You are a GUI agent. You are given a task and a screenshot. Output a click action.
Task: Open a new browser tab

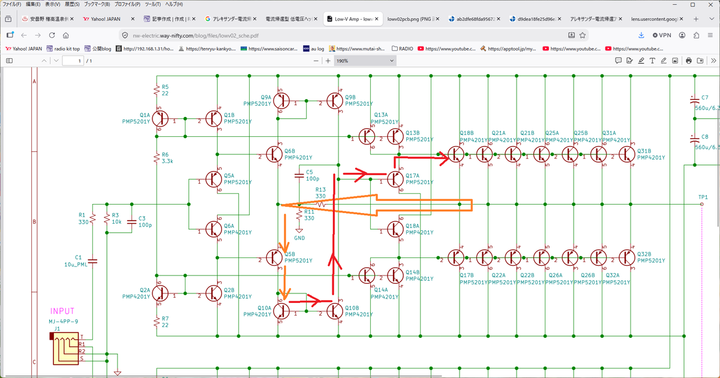click(696, 19)
